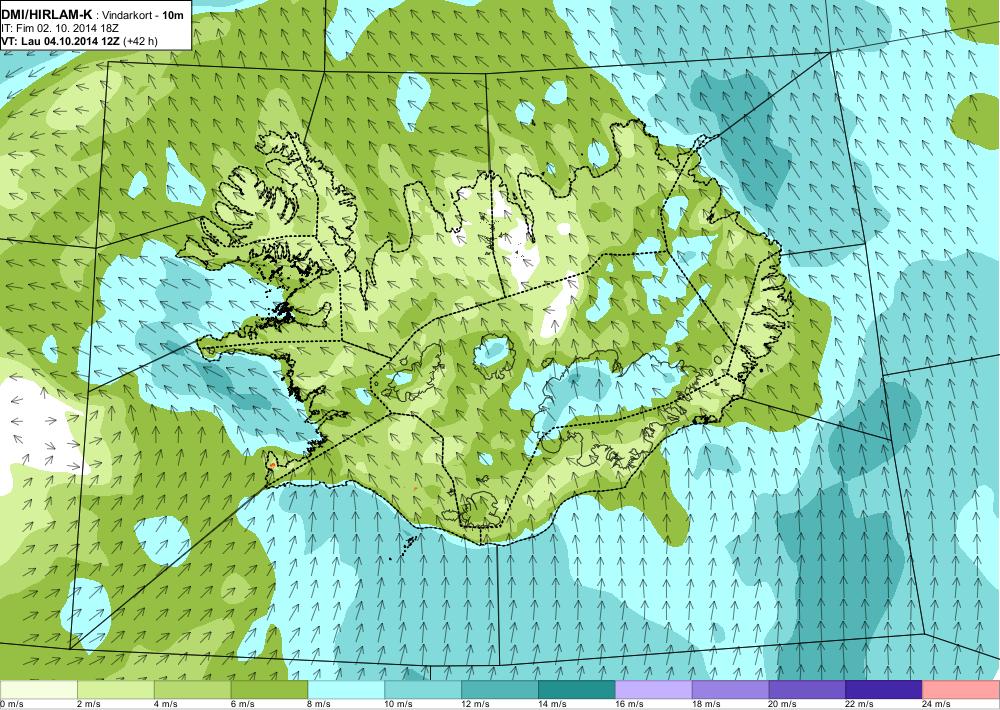1000x710 pixels.
Task: Click the "18 m/s" legend label
Action: (706, 704)
